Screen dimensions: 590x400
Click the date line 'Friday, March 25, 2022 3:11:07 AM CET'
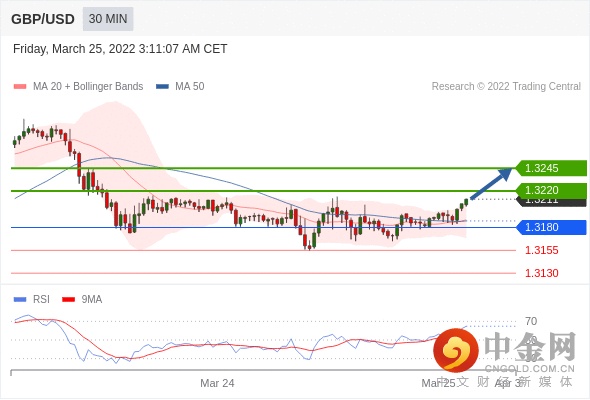click(120, 49)
